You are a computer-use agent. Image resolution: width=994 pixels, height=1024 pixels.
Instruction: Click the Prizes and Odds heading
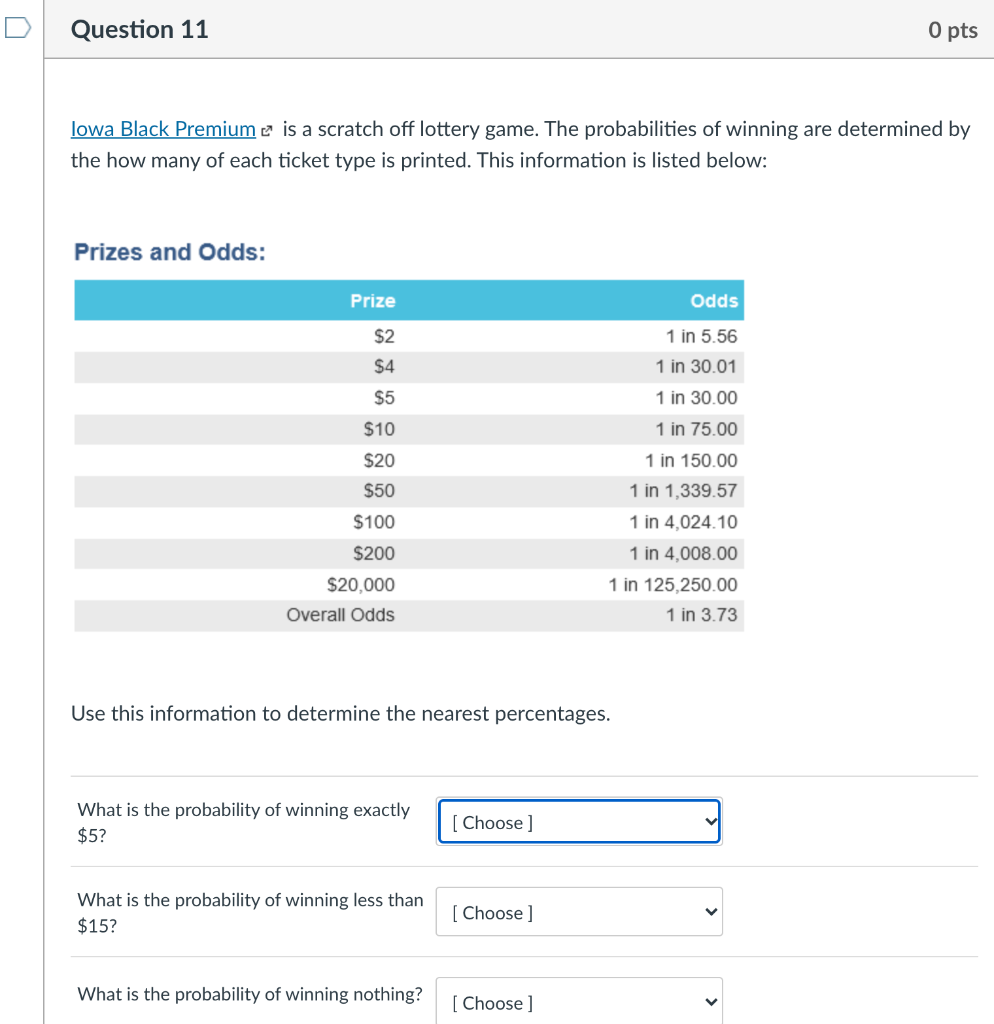169,252
